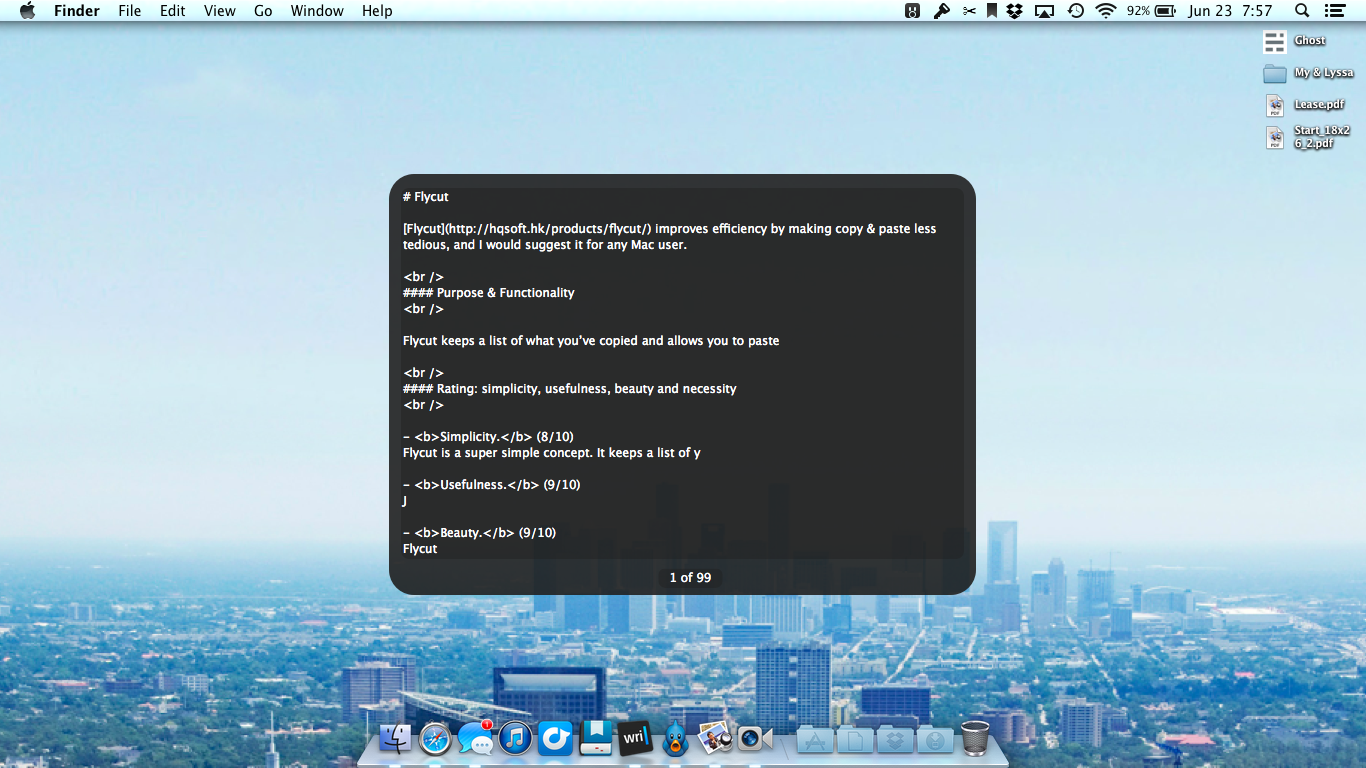Open Preview in the Dock
This screenshot has width=1366, height=768.
coord(715,739)
